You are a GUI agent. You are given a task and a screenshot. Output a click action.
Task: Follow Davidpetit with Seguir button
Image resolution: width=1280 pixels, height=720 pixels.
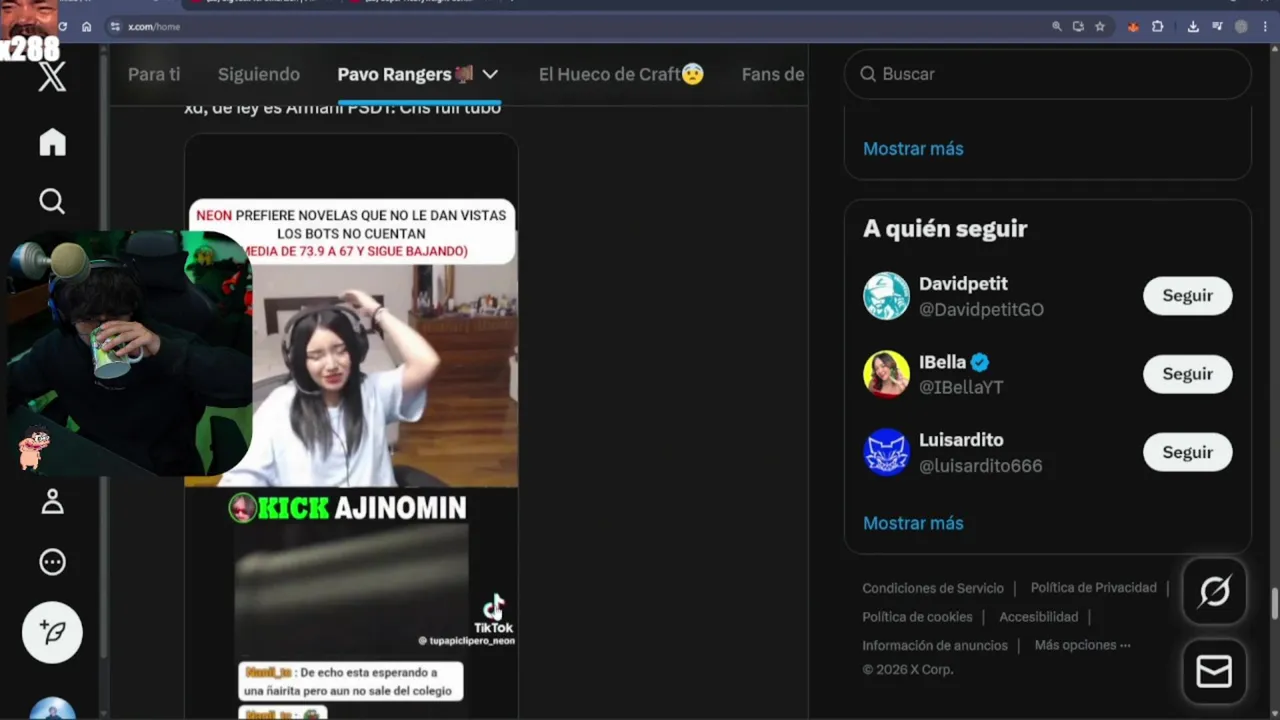point(1187,296)
